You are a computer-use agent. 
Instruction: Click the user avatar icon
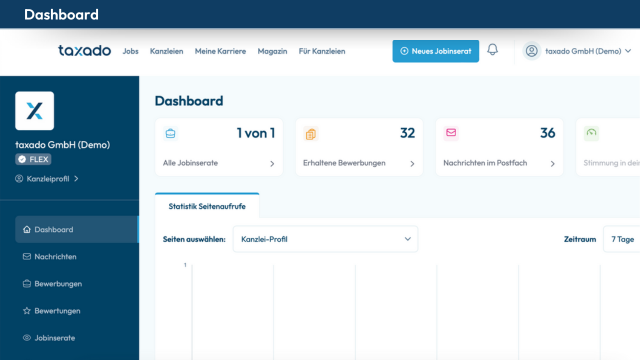point(531,51)
